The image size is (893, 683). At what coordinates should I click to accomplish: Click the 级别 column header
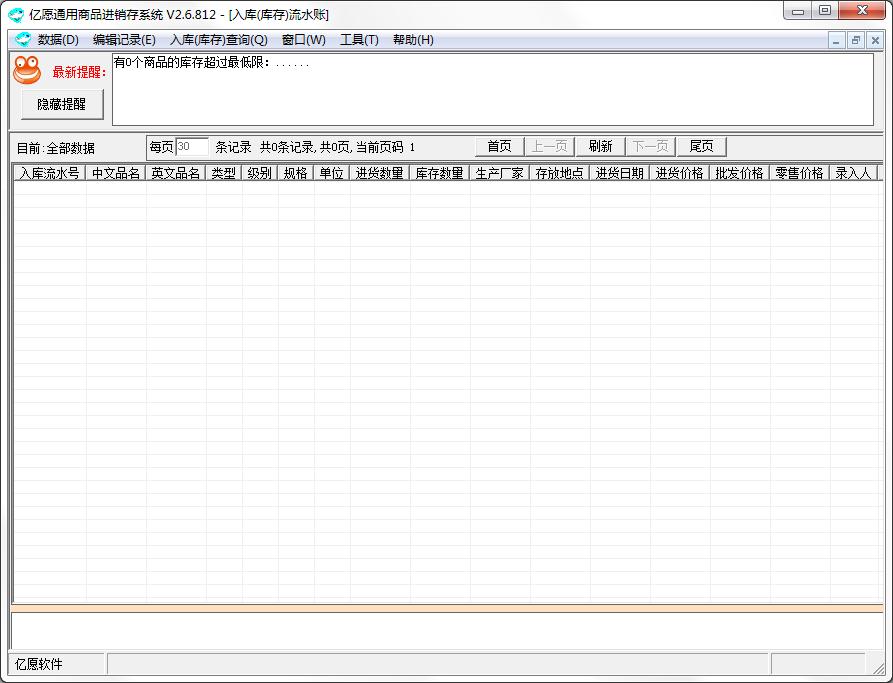[259, 173]
